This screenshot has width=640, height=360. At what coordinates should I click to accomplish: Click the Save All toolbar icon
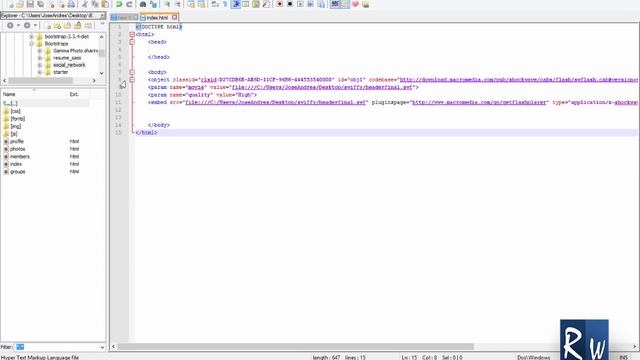click(x=40, y=4)
